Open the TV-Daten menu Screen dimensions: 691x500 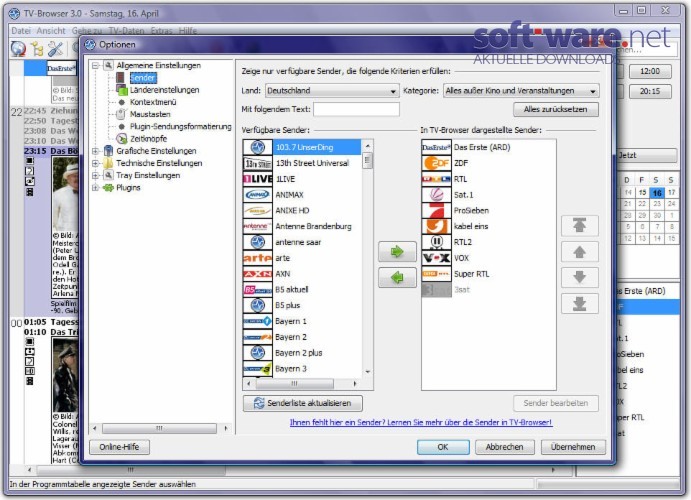126,31
